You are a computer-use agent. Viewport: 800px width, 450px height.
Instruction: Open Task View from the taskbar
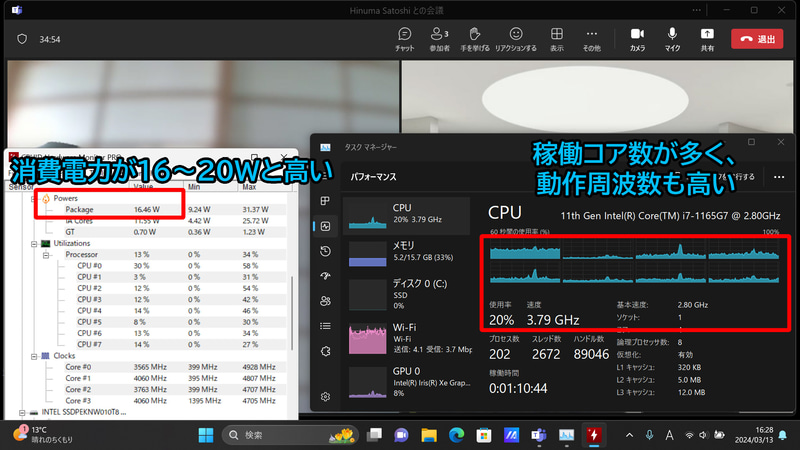click(374, 435)
